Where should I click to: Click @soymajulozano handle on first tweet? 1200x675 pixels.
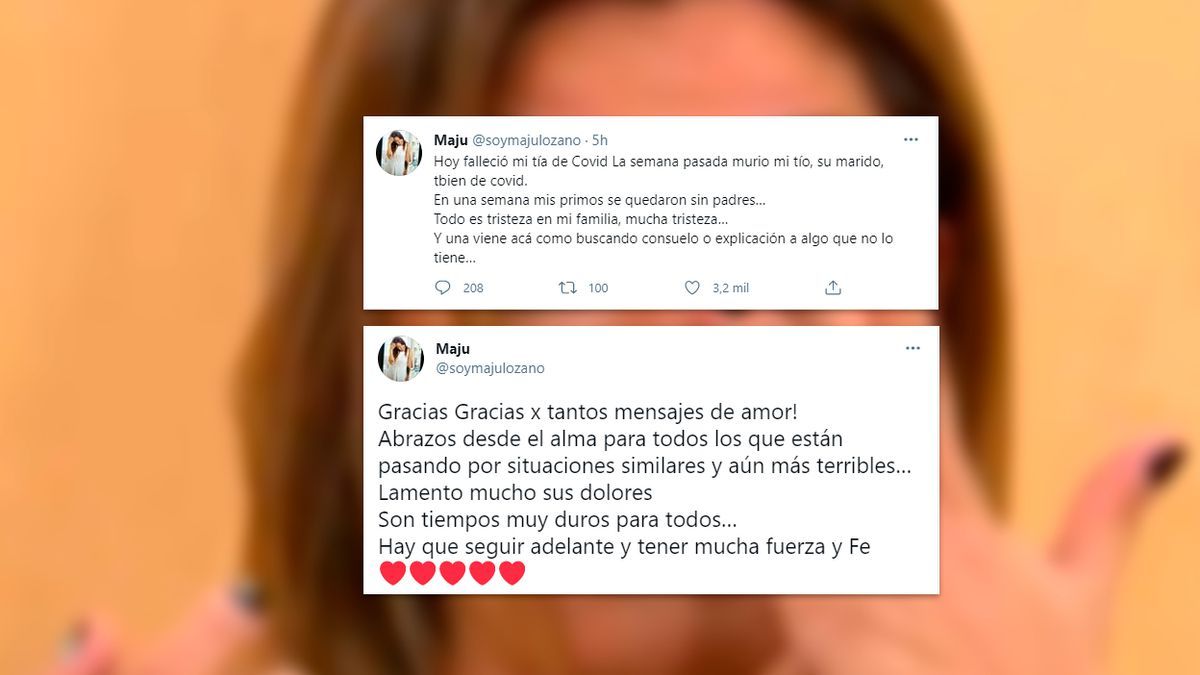point(527,141)
